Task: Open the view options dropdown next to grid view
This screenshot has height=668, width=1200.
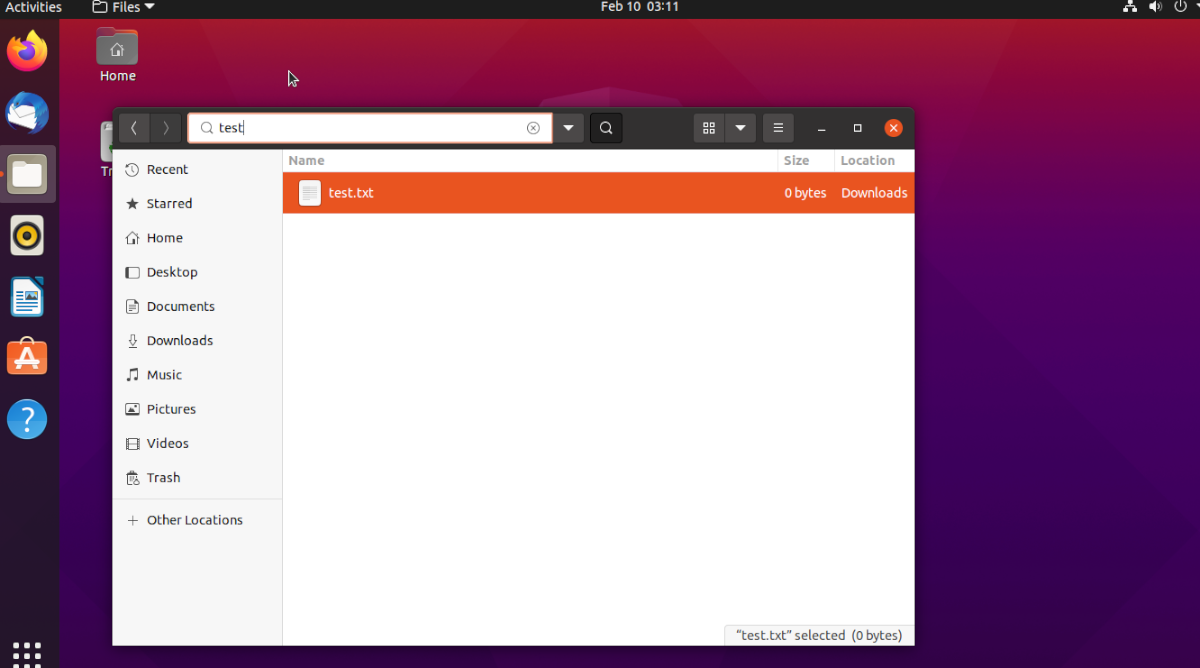Action: (x=741, y=128)
